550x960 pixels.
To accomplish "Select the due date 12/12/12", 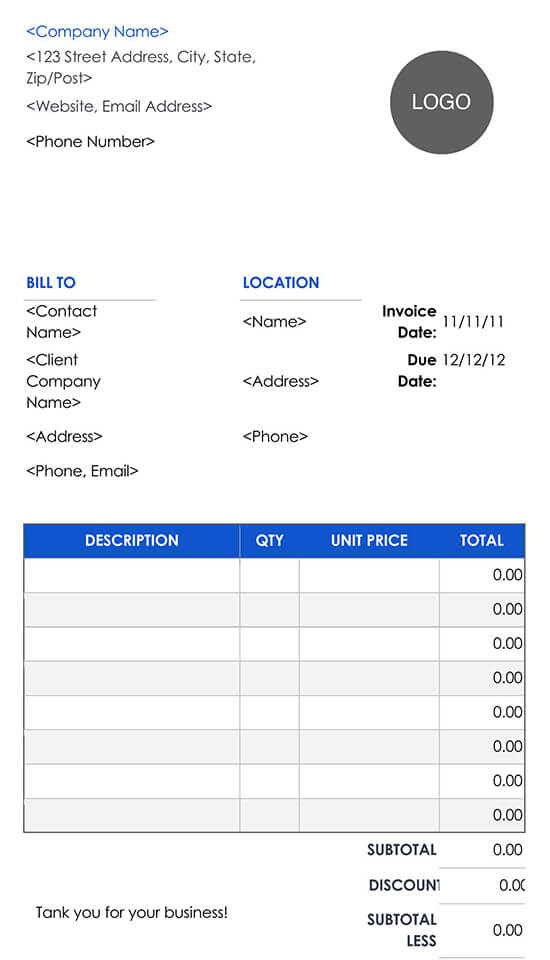I will click(474, 360).
